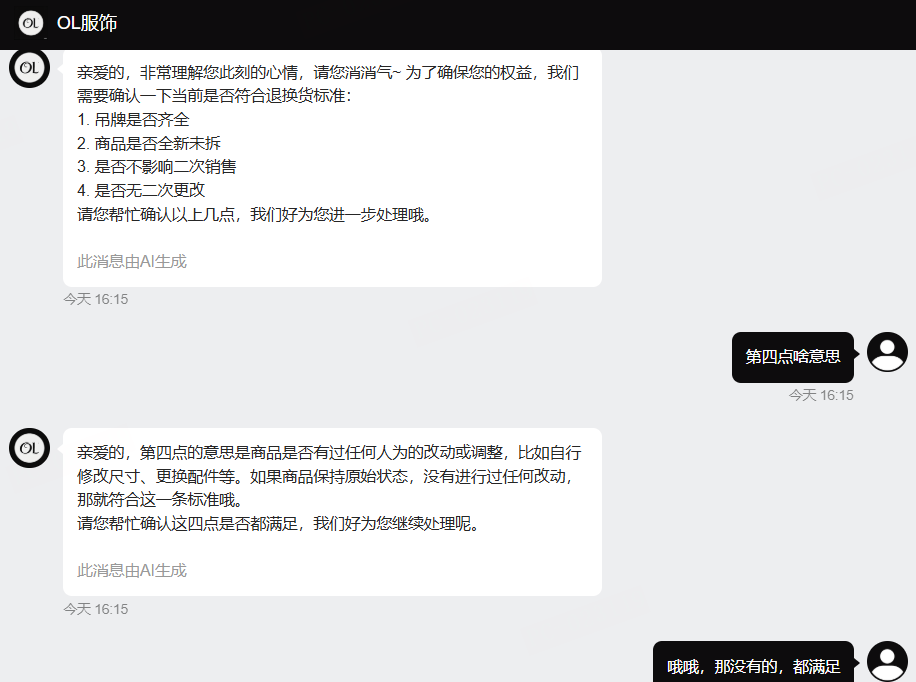Click timestamp 今天 16:15 under 第四点啥意思
This screenshot has height=682, width=916.
pyautogui.click(x=821, y=395)
